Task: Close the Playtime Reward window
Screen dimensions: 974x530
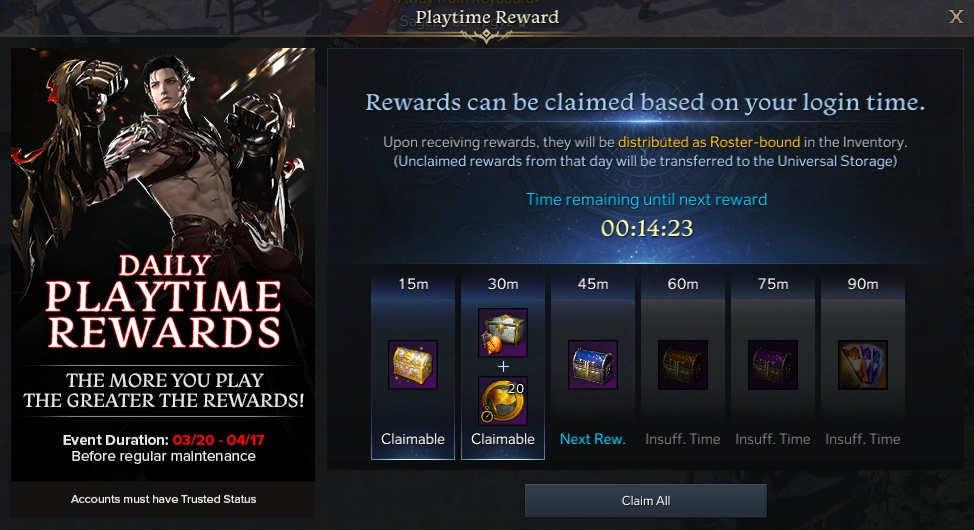Action: click(956, 17)
